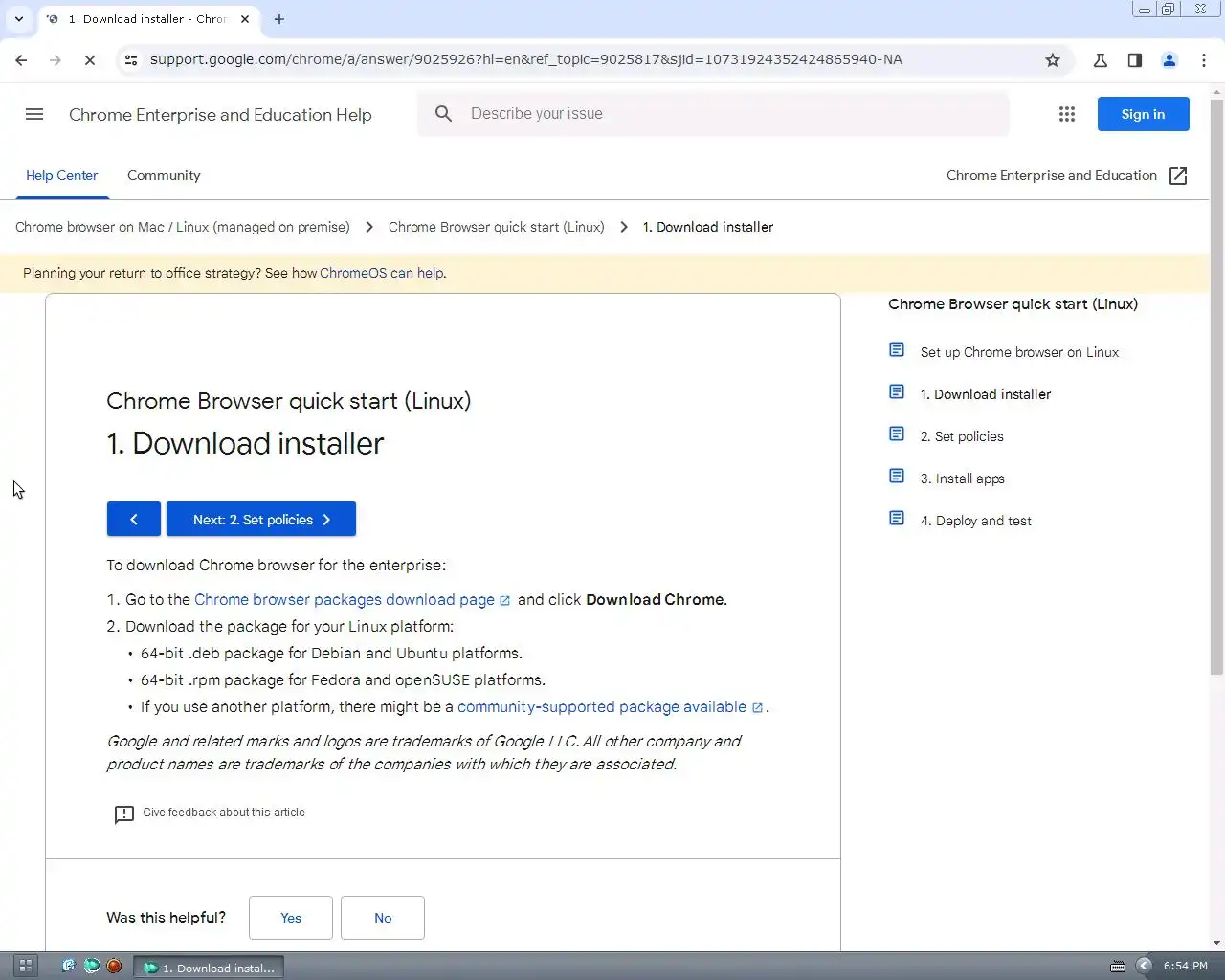Image resolution: width=1225 pixels, height=980 pixels.
Task: Go to Next: 2. Set policies
Action: pyautogui.click(x=261, y=519)
